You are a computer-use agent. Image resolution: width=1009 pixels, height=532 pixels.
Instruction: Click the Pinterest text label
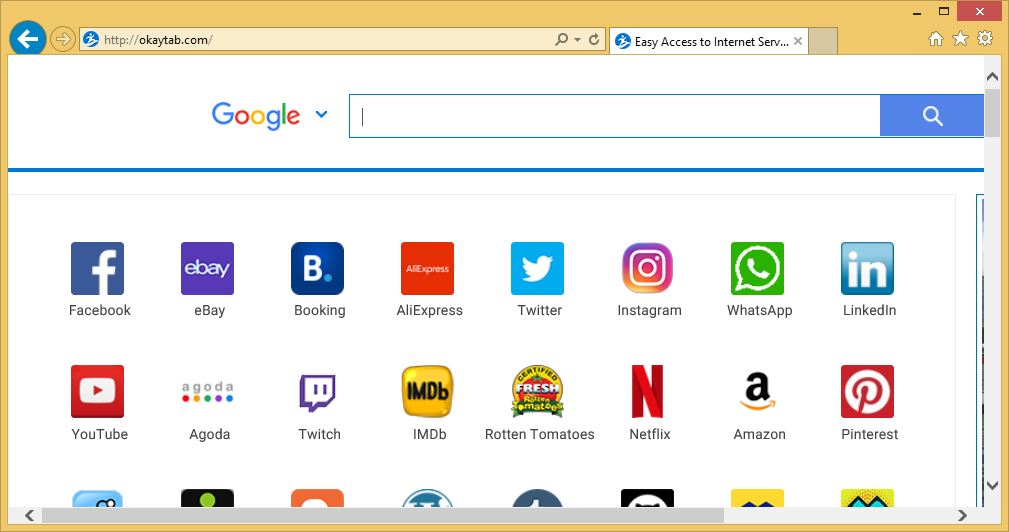(869, 434)
